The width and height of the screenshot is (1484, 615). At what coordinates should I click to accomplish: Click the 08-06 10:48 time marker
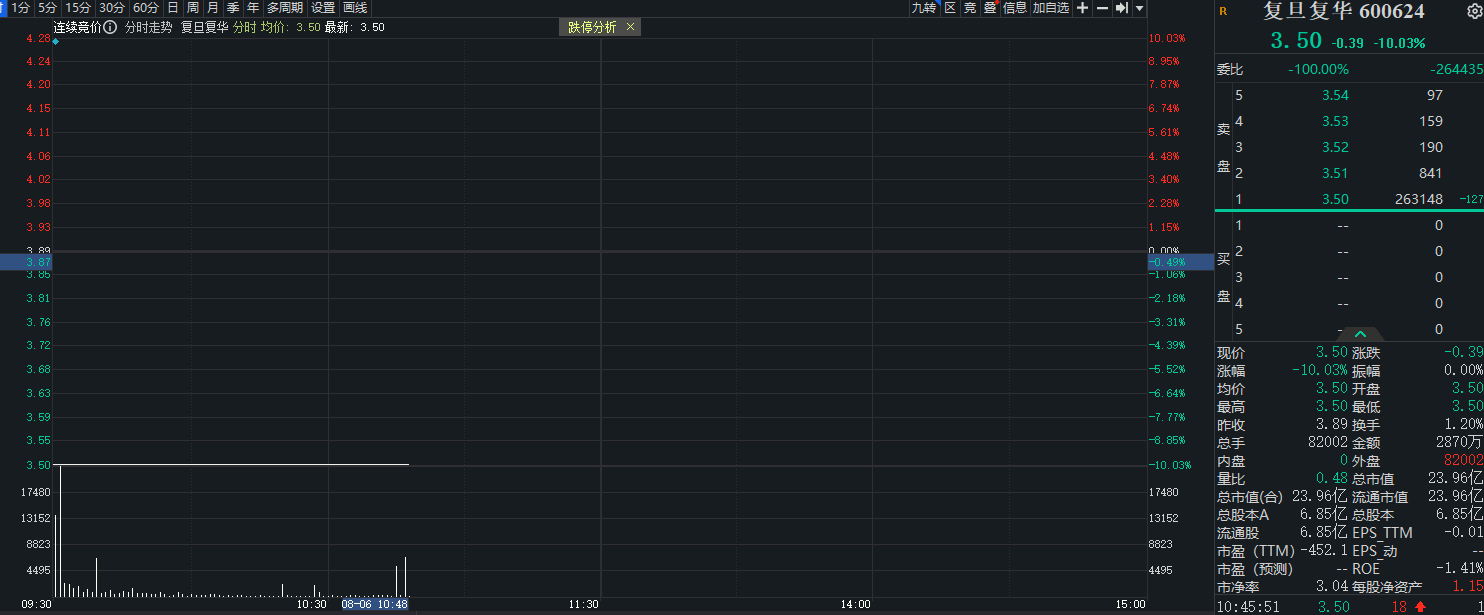(x=375, y=604)
